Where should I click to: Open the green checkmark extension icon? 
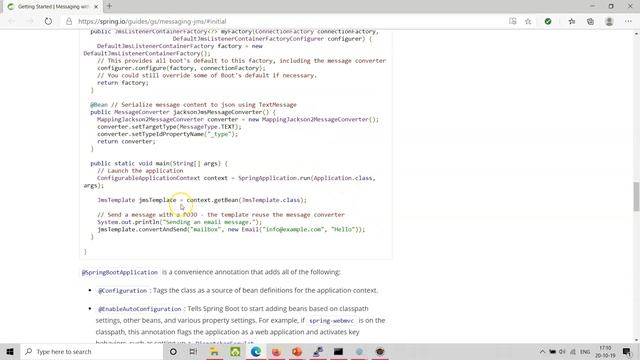pyautogui.click(x=548, y=21)
